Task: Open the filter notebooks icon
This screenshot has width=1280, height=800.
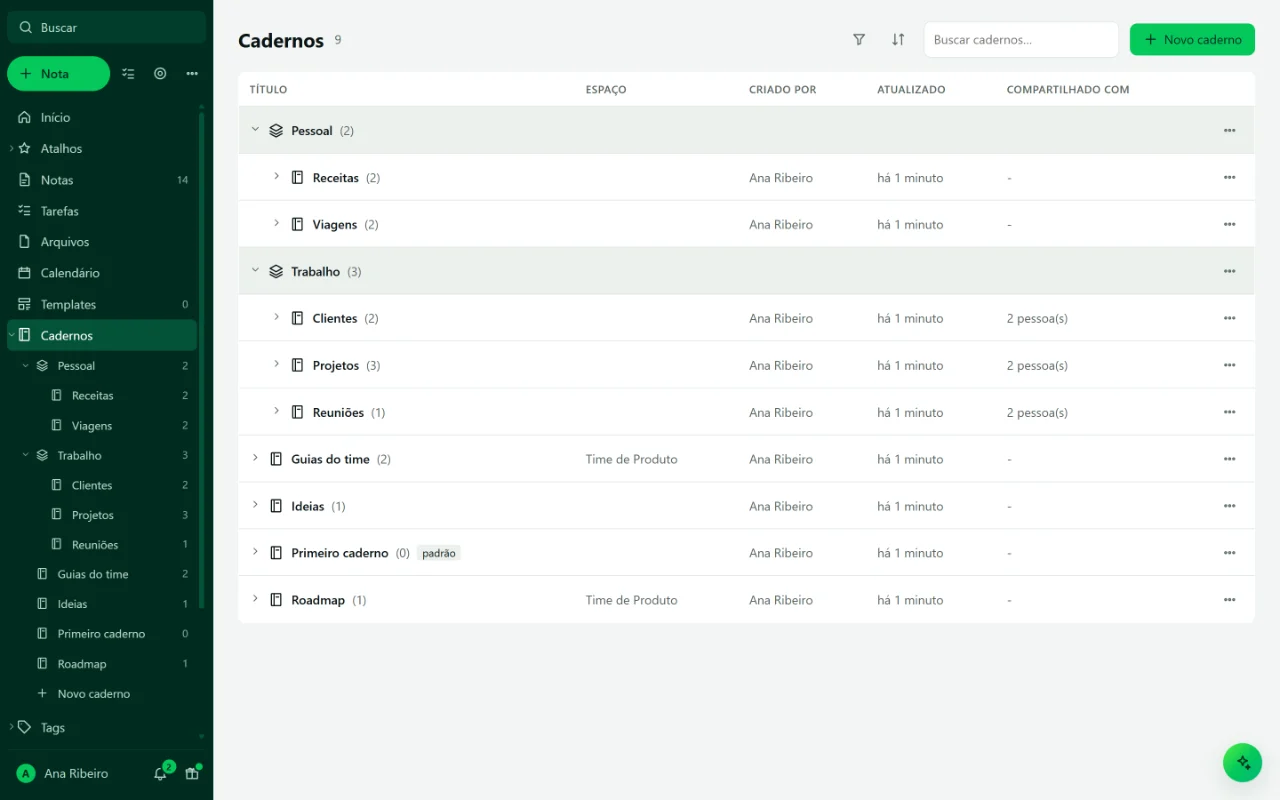Action: 859,40
